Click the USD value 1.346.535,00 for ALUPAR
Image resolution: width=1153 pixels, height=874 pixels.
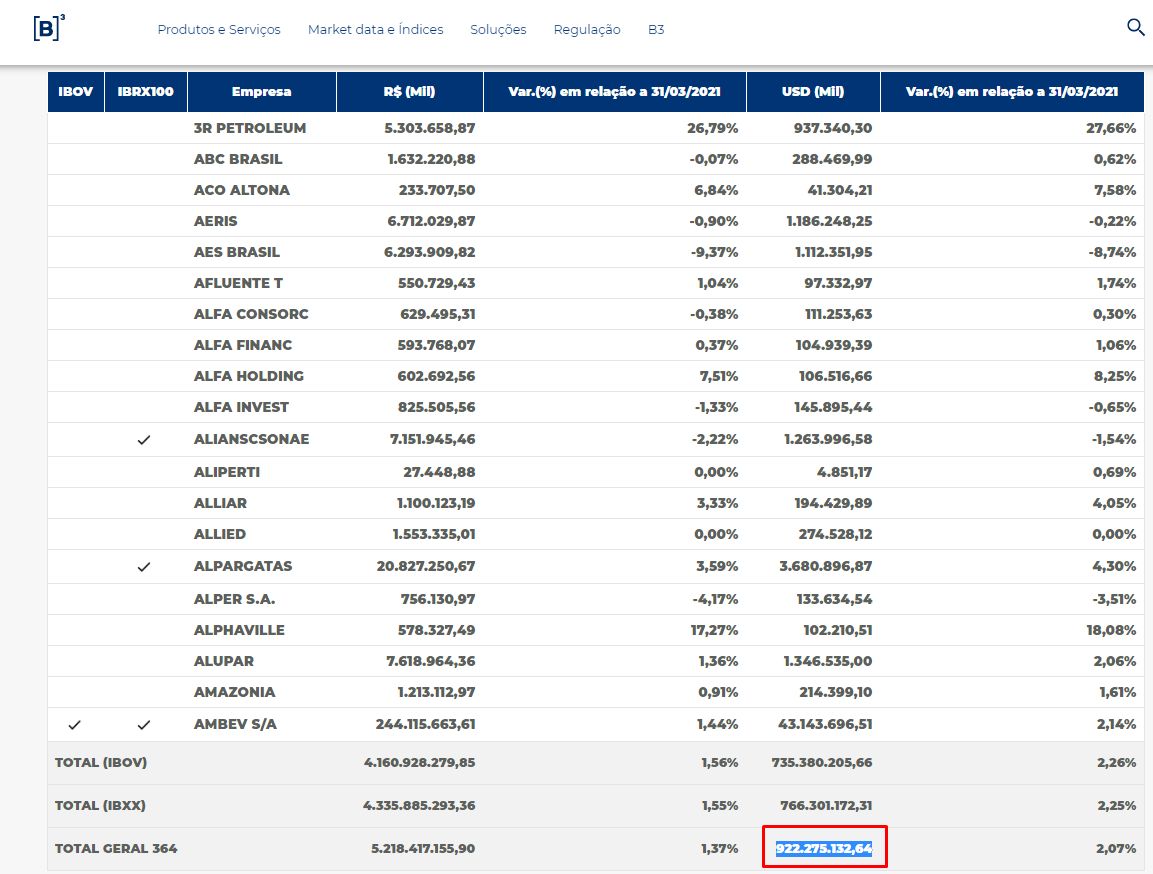pos(828,661)
